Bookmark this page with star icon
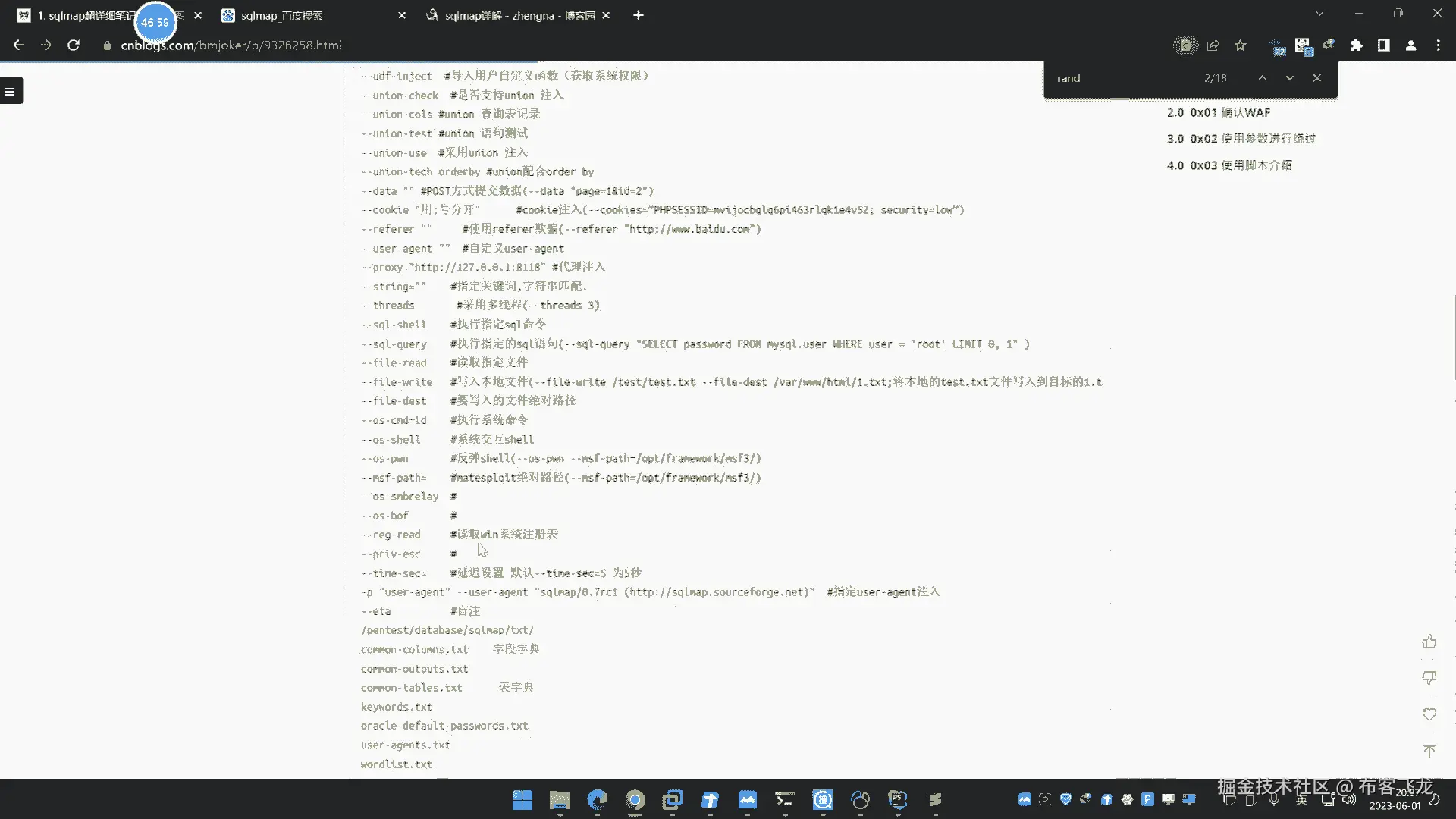Image resolution: width=1456 pixels, height=819 pixels. click(x=1241, y=45)
